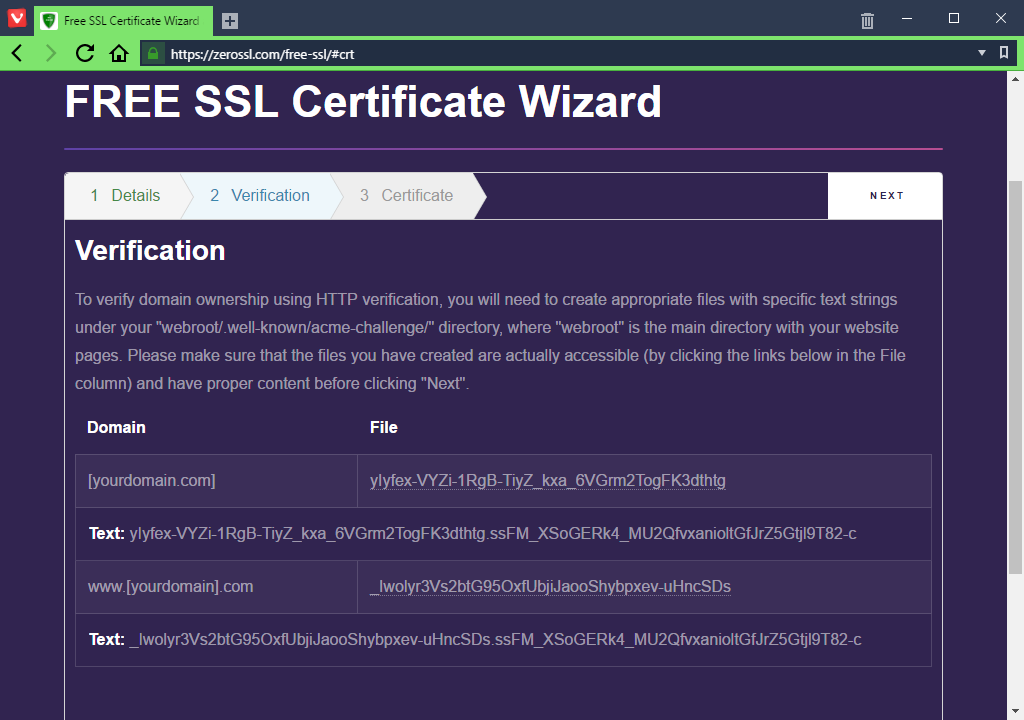The image size is (1024, 720).
Task: Open the closed tabs trash icon
Action: [867, 21]
